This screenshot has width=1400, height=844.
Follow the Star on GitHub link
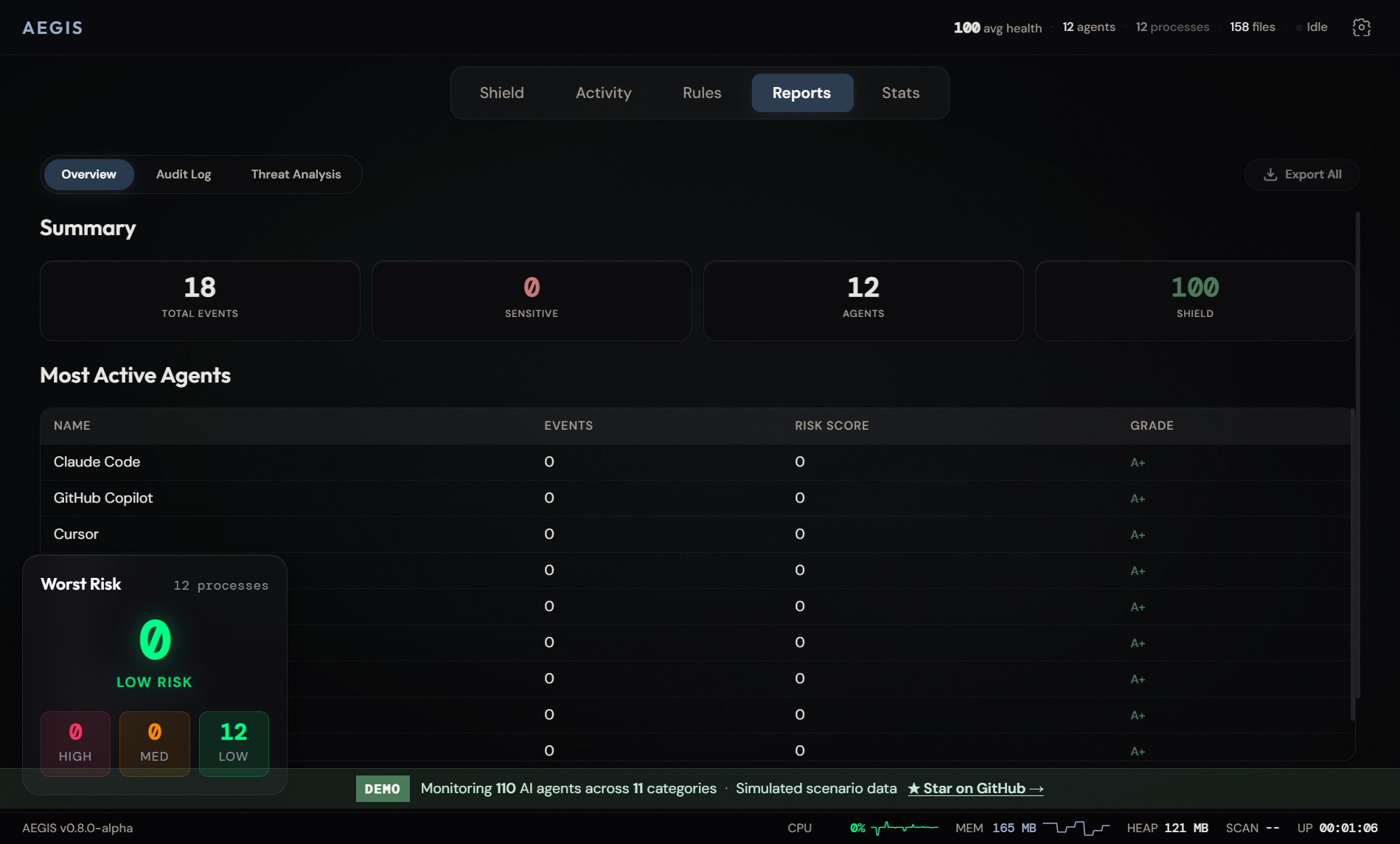click(x=975, y=789)
